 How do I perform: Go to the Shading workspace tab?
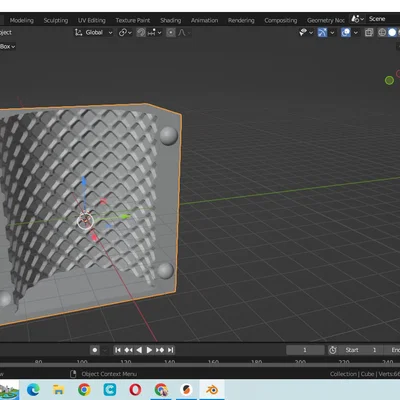170,20
